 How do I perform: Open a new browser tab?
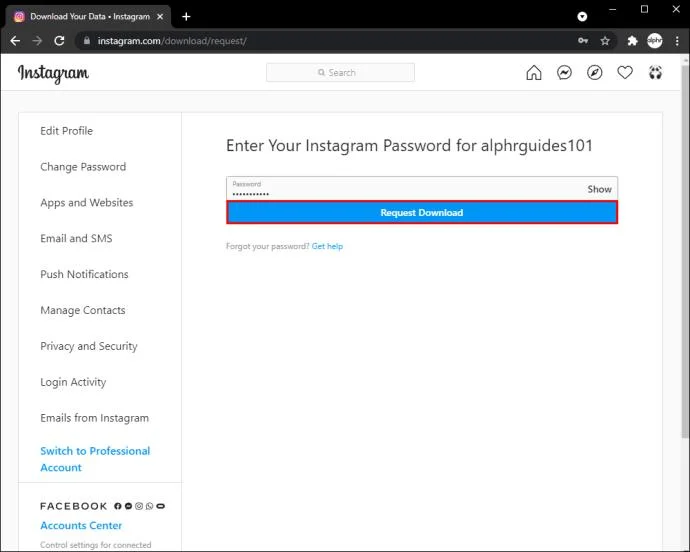pos(186,16)
